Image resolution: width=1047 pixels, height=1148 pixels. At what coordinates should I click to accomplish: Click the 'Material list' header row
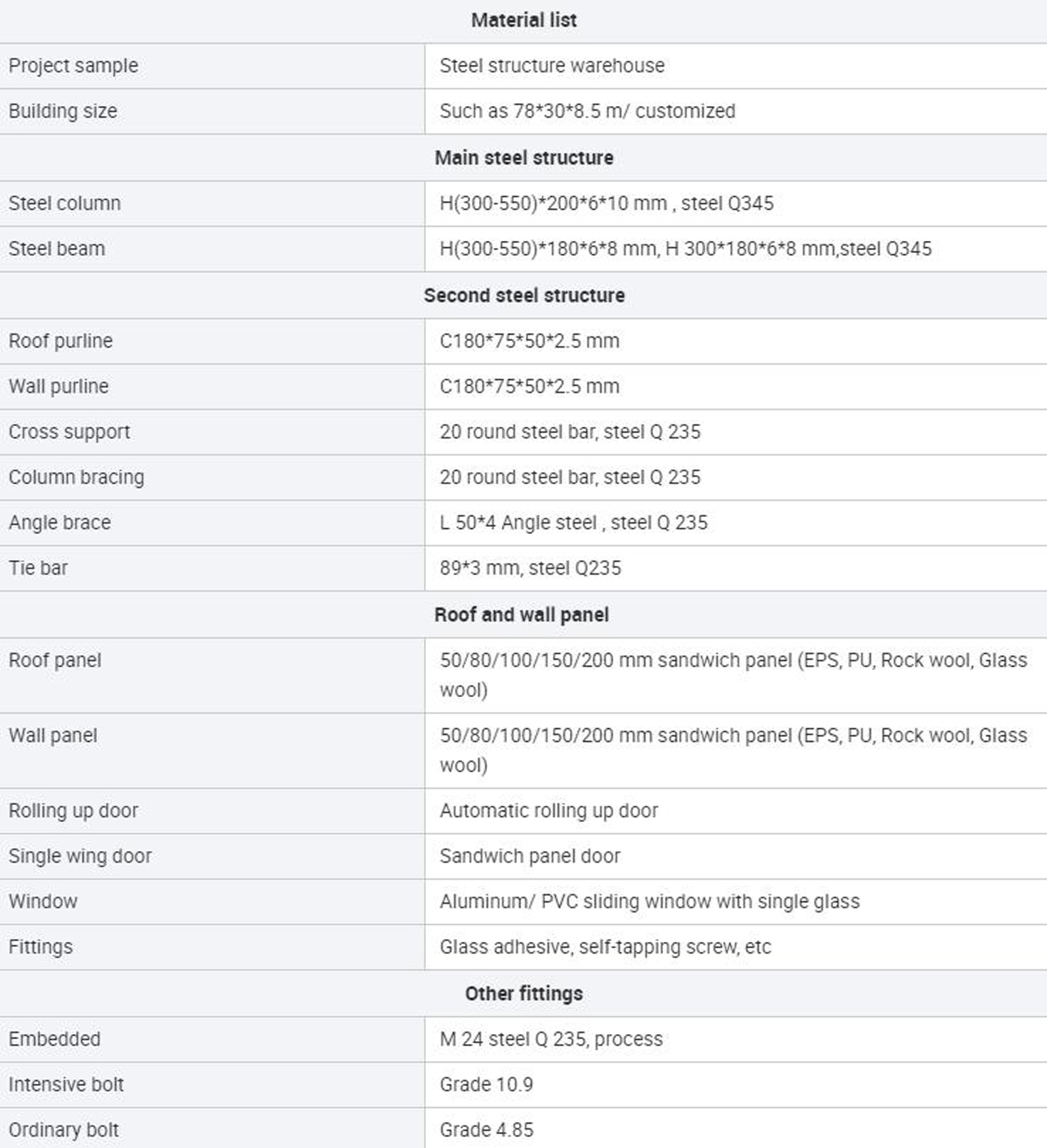point(523,21)
